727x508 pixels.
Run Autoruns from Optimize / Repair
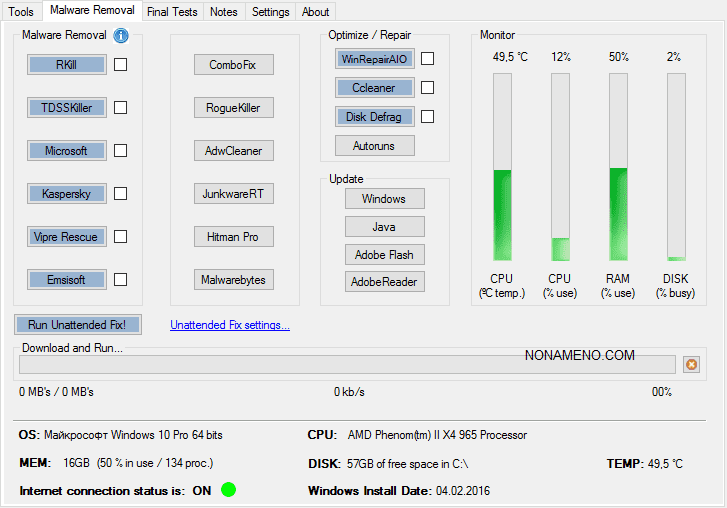pyautogui.click(x=374, y=146)
